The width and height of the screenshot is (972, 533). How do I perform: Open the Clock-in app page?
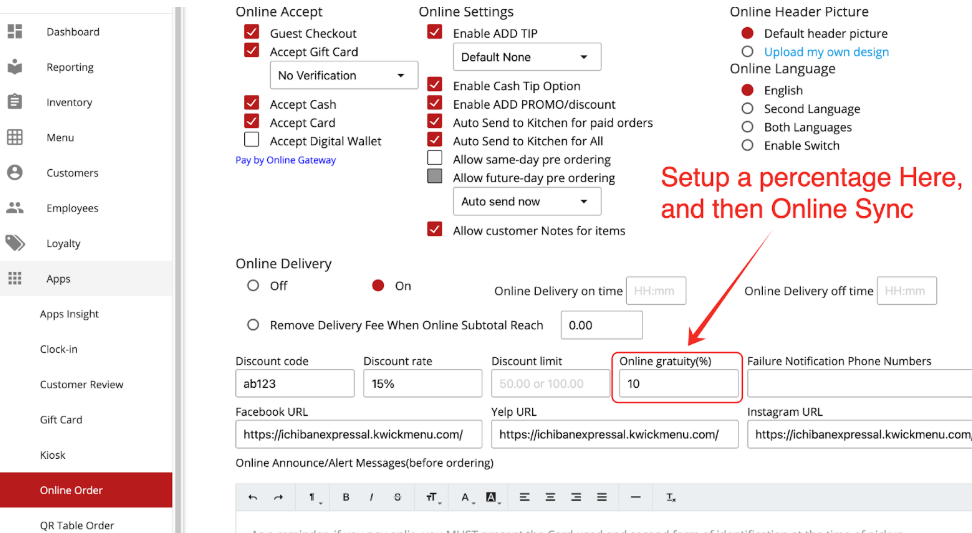click(59, 349)
